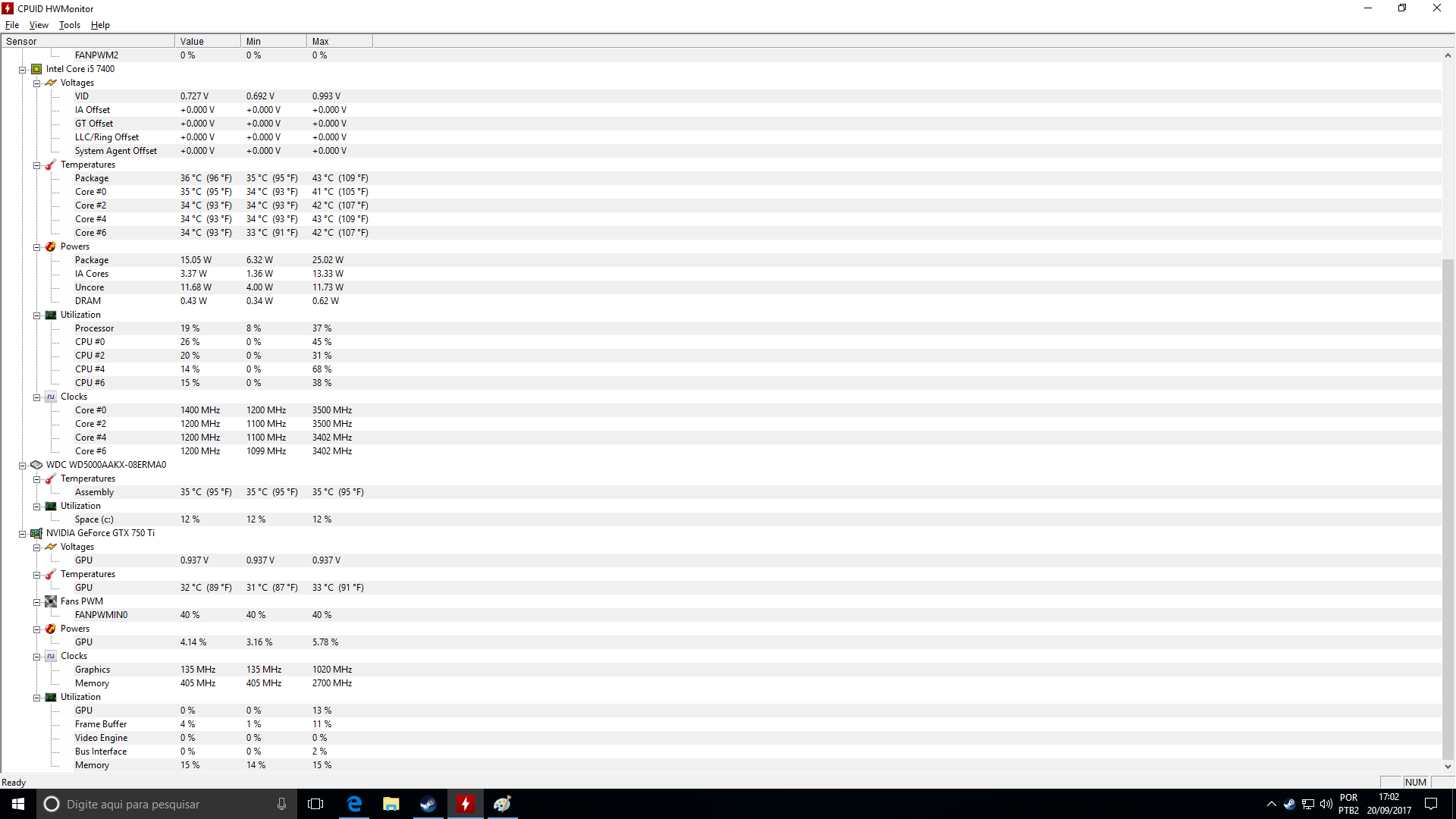Image resolution: width=1456 pixels, height=819 pixels.
Task: Click the POR PTB2 language indicator
Action: 1348,804
